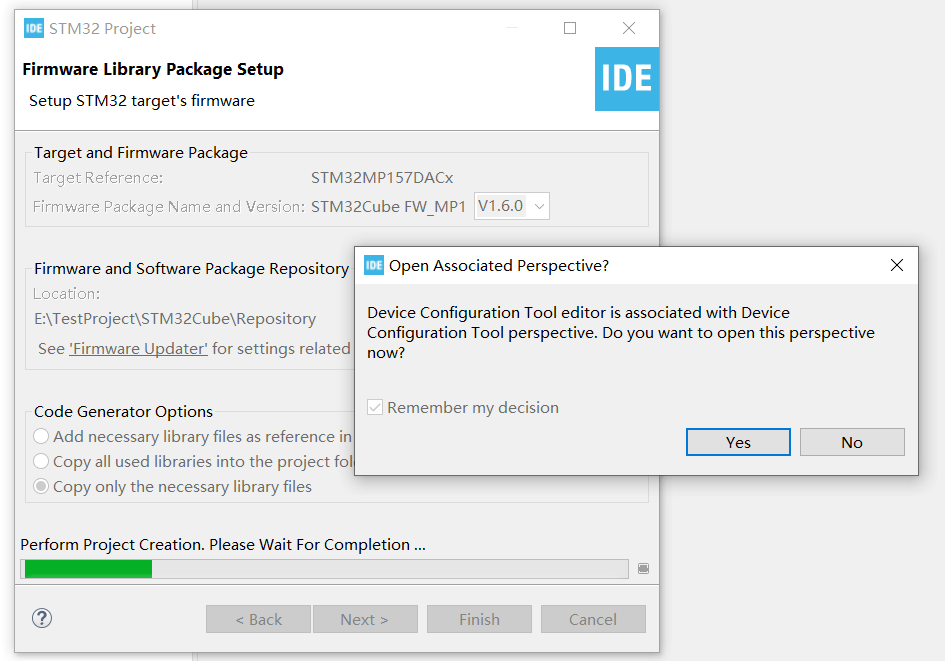Click the IDE icon in perspective dialog title
Screen dimensions: 945x661
click(374, 265)
